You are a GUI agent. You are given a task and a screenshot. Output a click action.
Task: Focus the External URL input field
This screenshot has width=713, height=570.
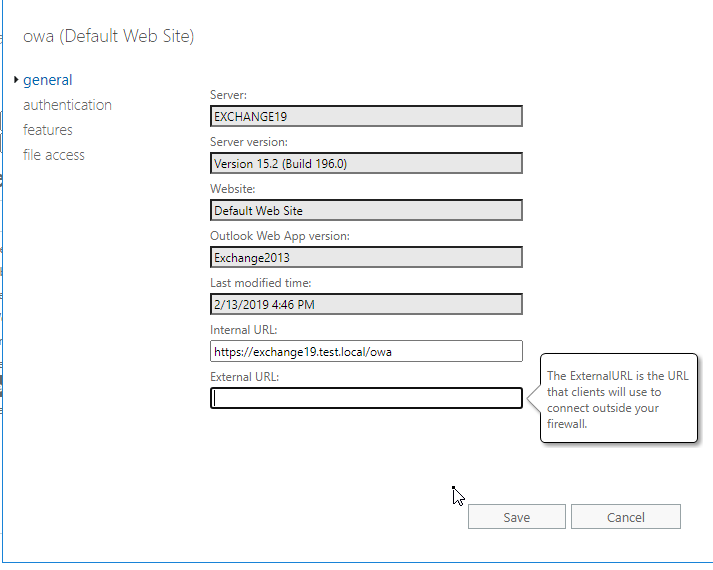click(x=366, y=398)
